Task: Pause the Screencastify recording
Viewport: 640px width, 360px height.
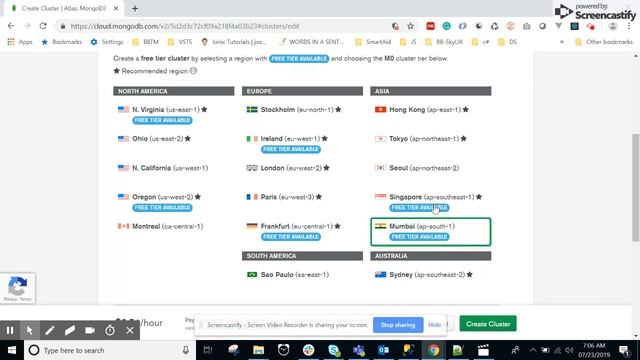Action: (10, 330)
